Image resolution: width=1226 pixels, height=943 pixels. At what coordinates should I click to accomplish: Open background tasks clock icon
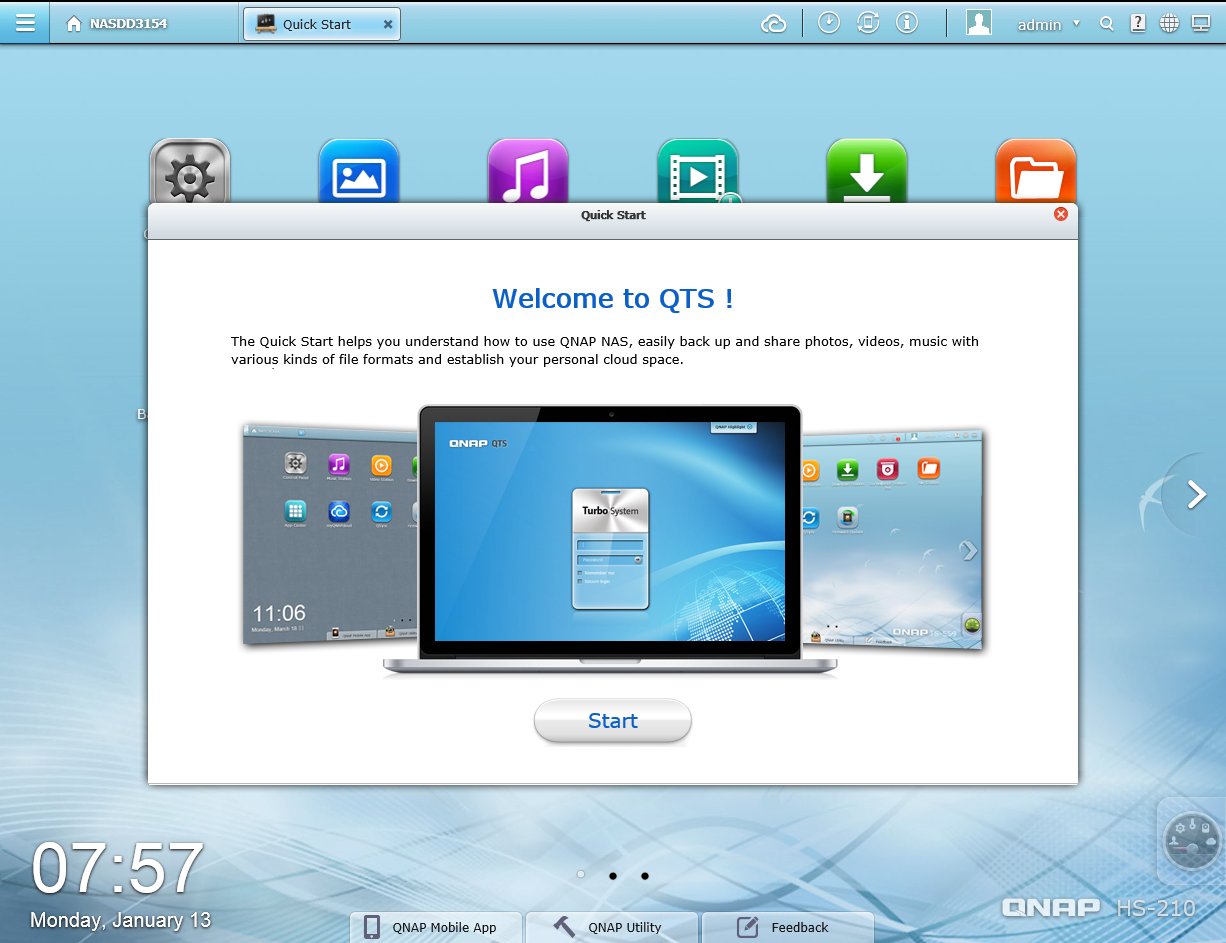click(829, 23)
